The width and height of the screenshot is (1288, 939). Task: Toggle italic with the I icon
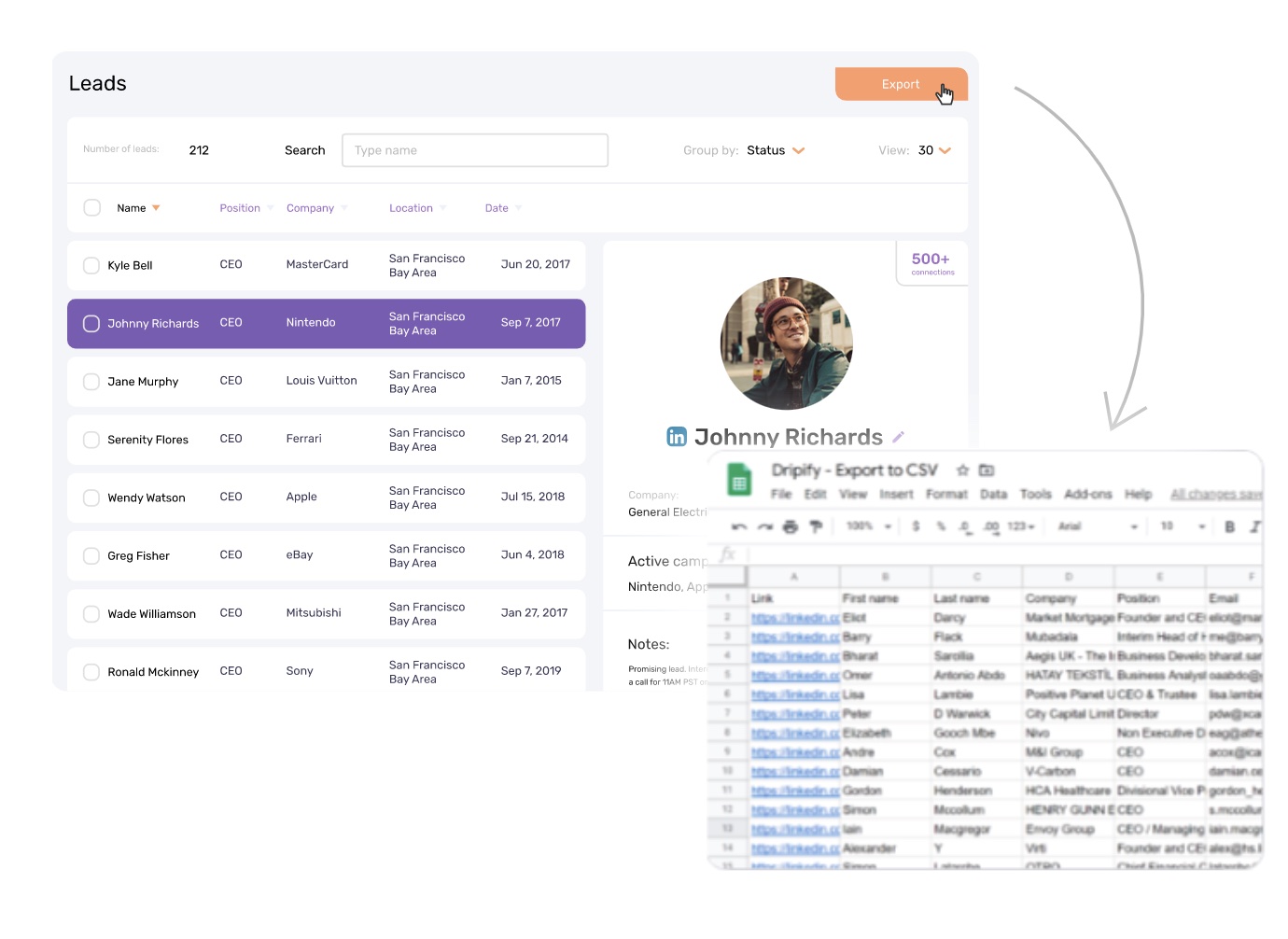coord(1254,527)
